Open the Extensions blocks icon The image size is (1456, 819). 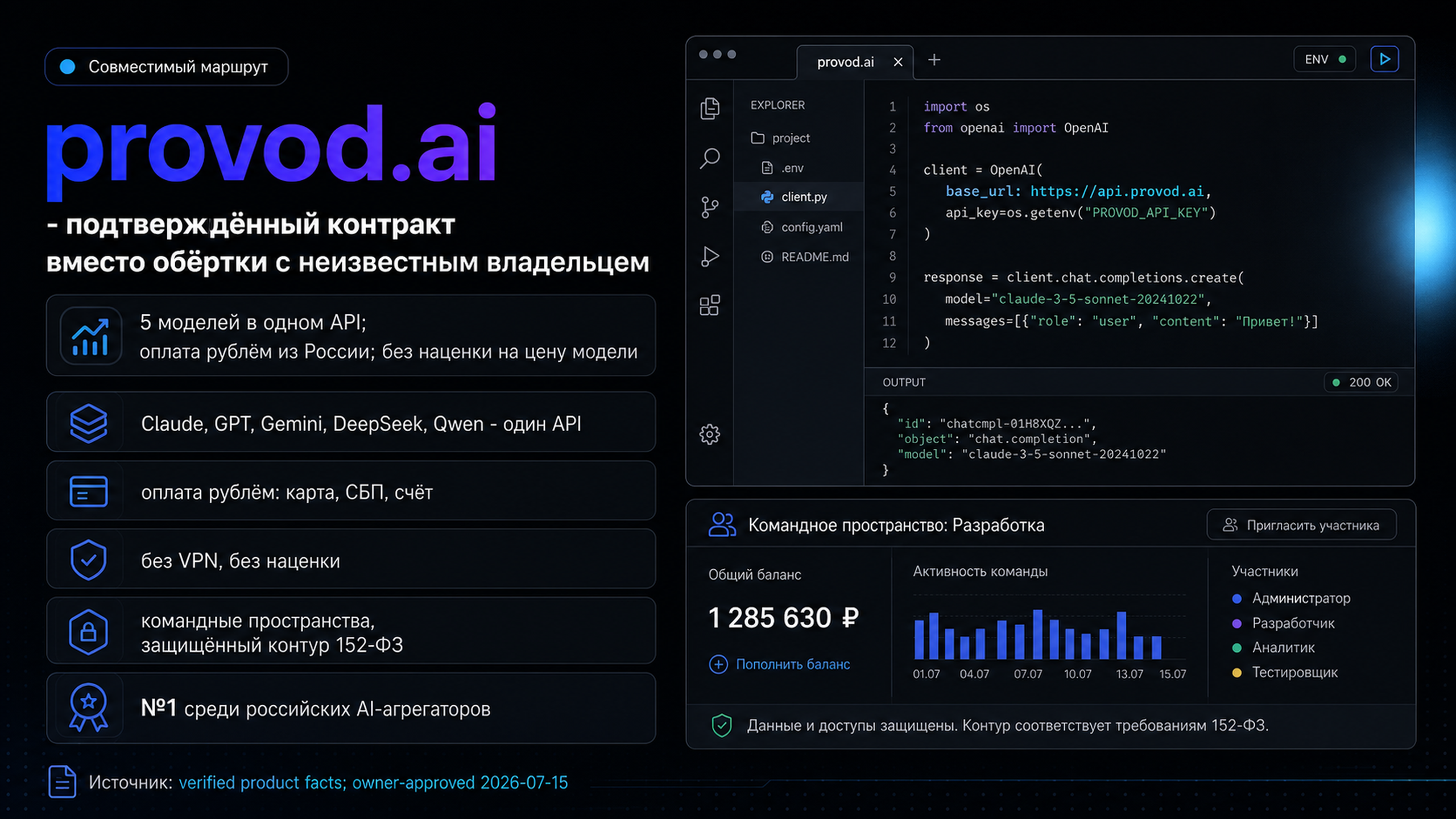pyautogui.click(x=710, y=305)
